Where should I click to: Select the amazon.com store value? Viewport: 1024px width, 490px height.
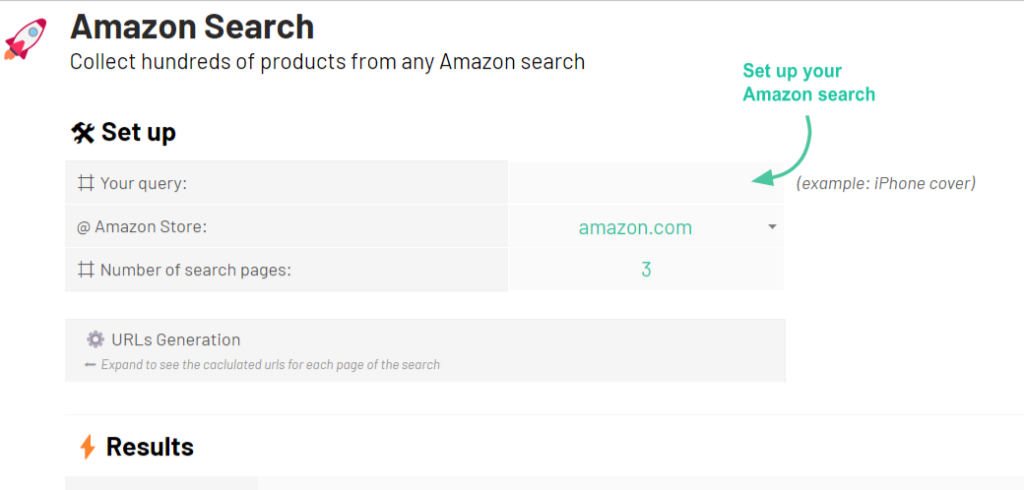click(635, 227)
